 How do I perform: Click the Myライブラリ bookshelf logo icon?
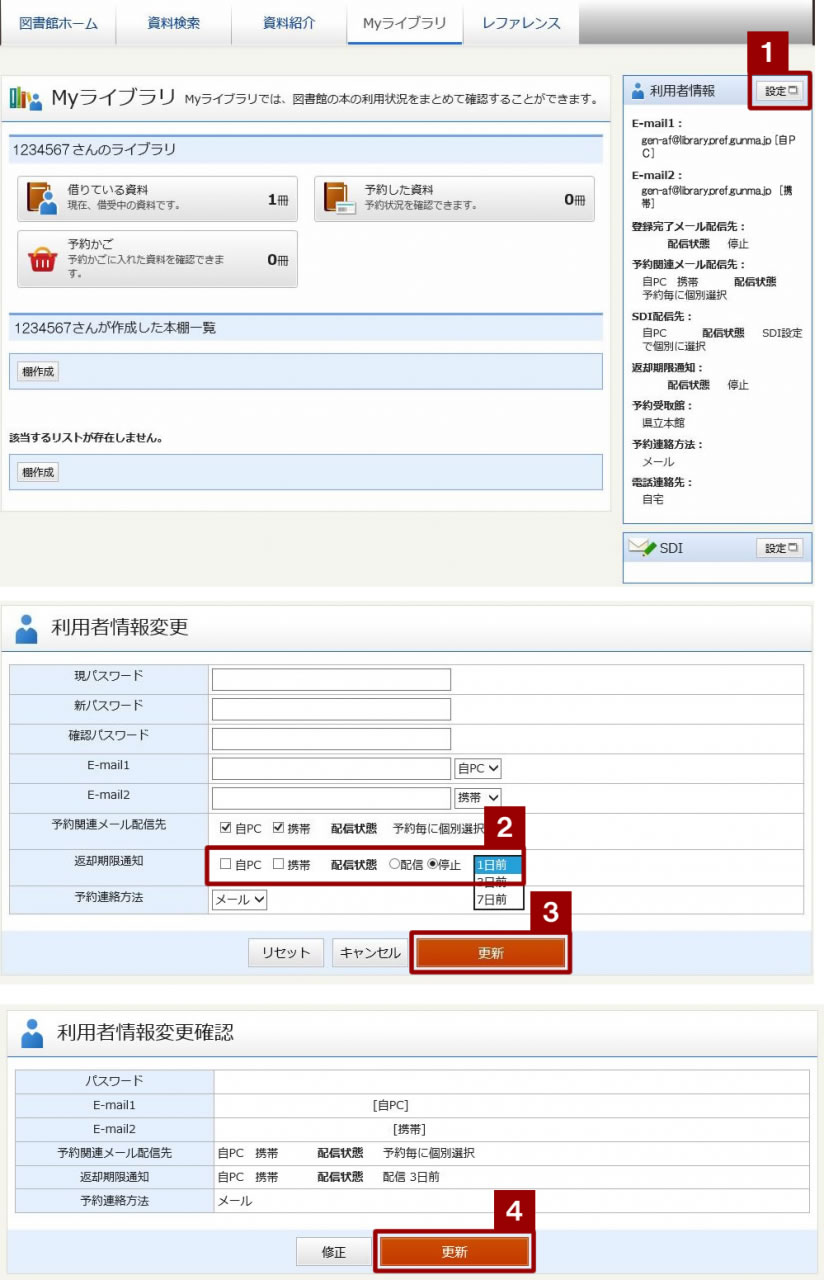click(x=26, y=98)
